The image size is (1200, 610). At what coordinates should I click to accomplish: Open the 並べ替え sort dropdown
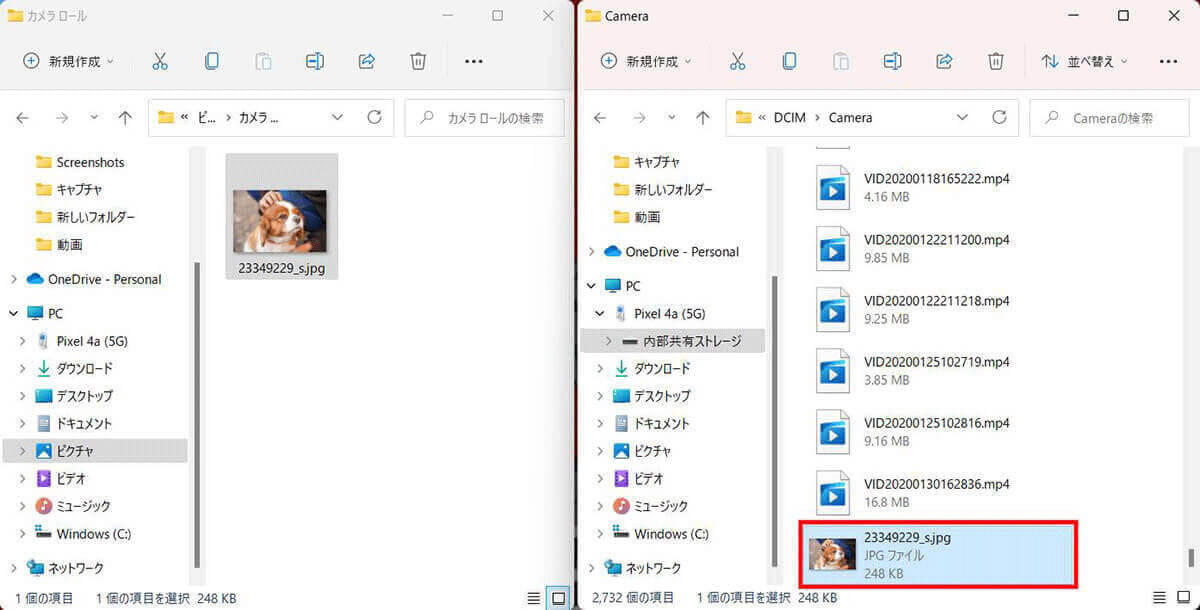(x=1084, y=61)
